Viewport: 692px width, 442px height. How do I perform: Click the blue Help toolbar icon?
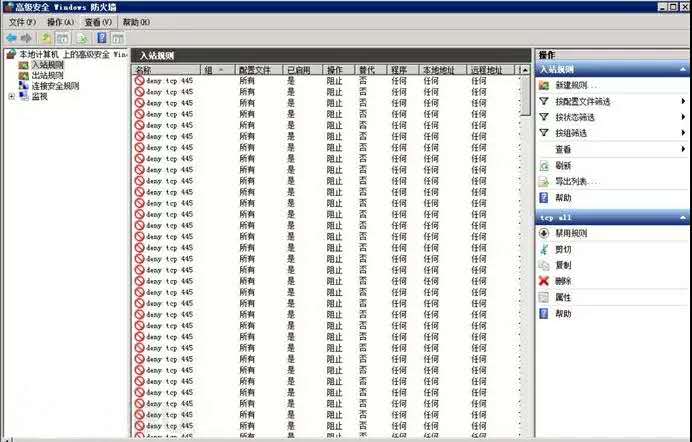click(102, 38)
